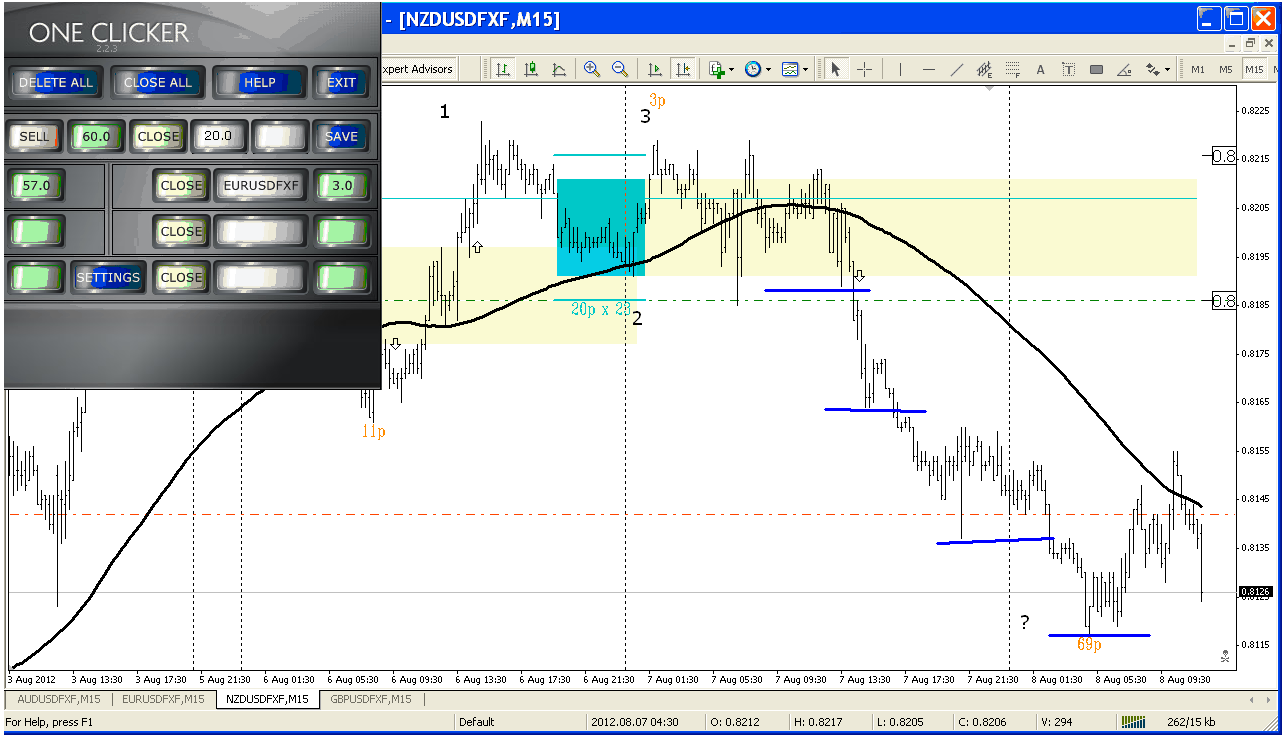Click EXIT in One Clicker

pyautogui.click(x=342, y=82)
